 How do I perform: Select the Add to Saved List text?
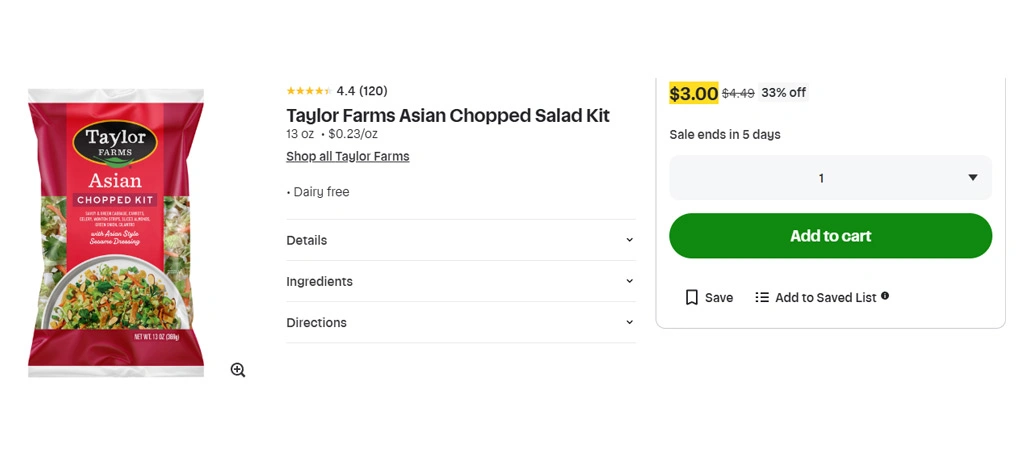(x=825, y=297)
